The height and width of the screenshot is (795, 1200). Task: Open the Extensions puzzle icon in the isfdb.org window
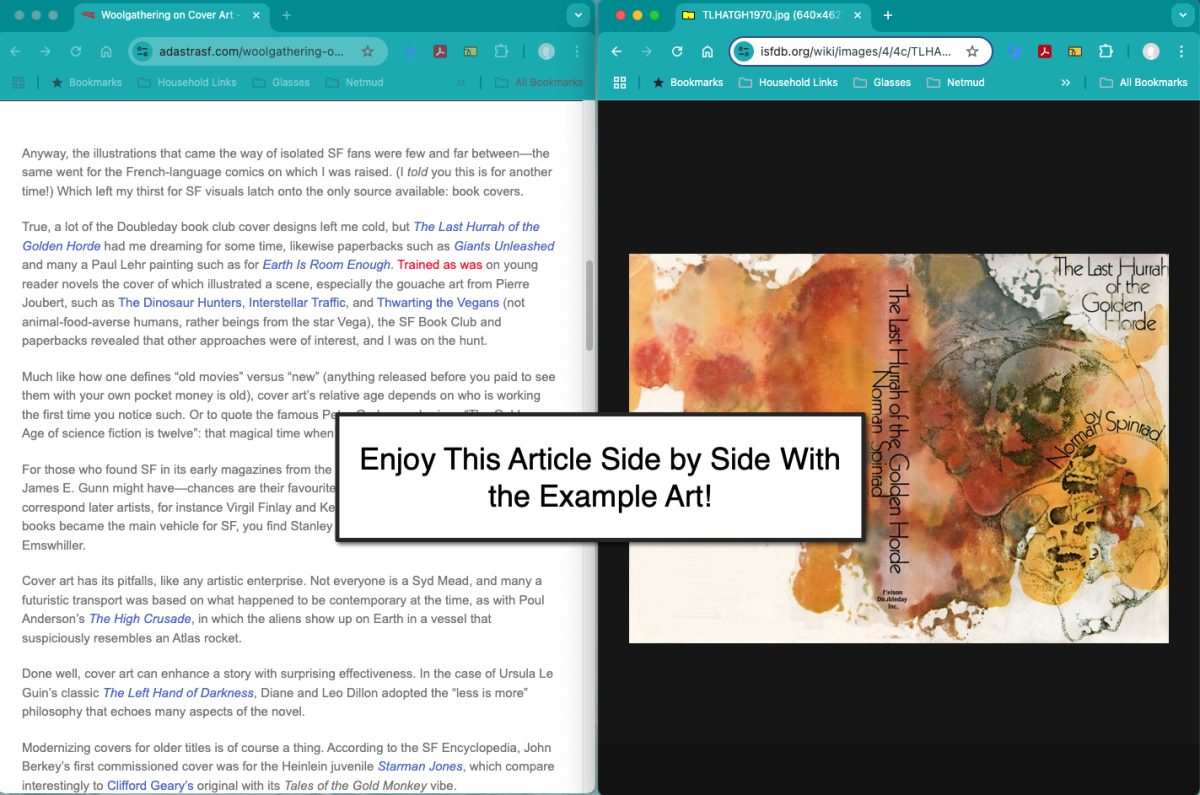1106,52
